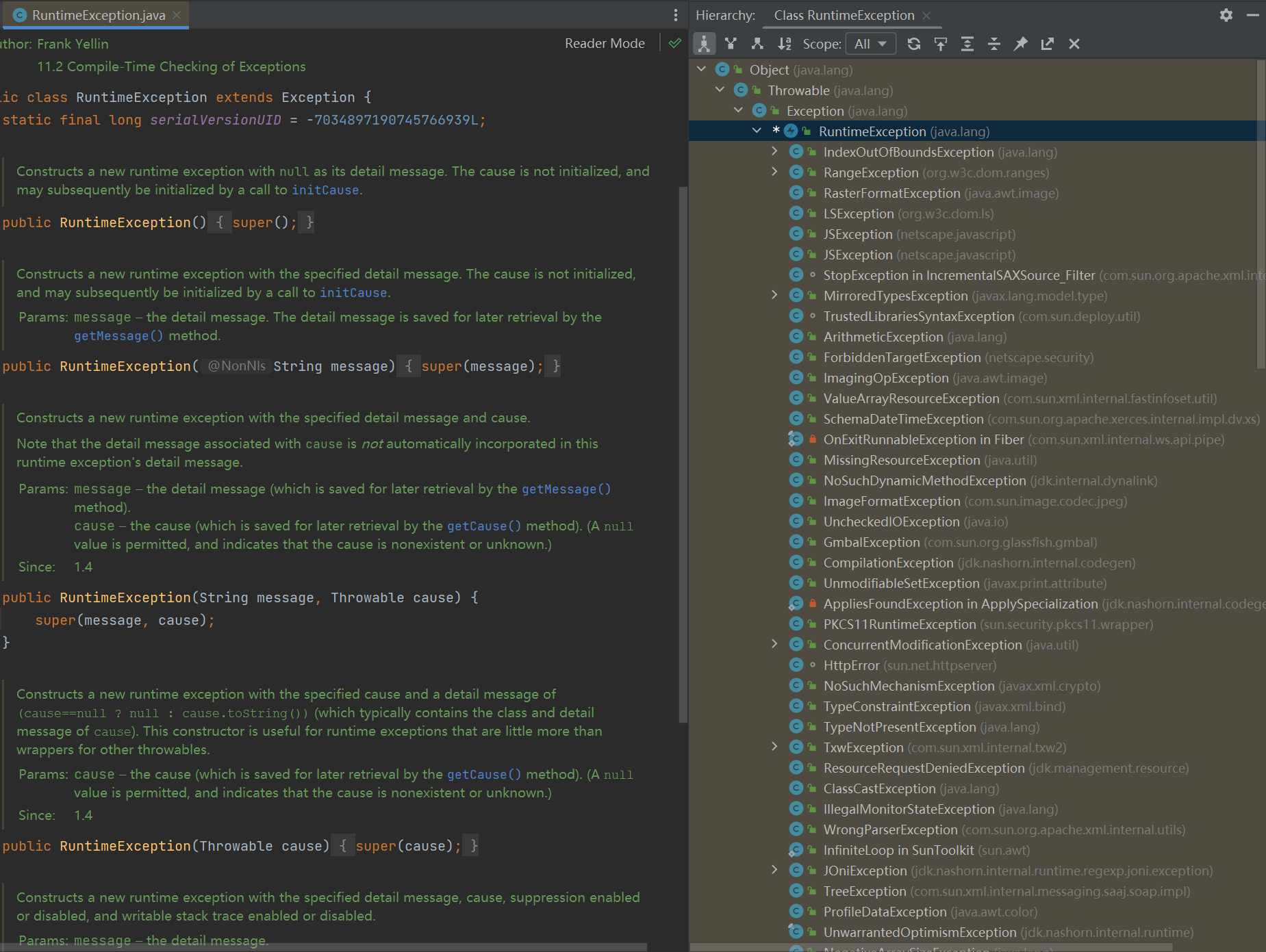Open getMessage() link before 'method.'

tap(118, 336)
